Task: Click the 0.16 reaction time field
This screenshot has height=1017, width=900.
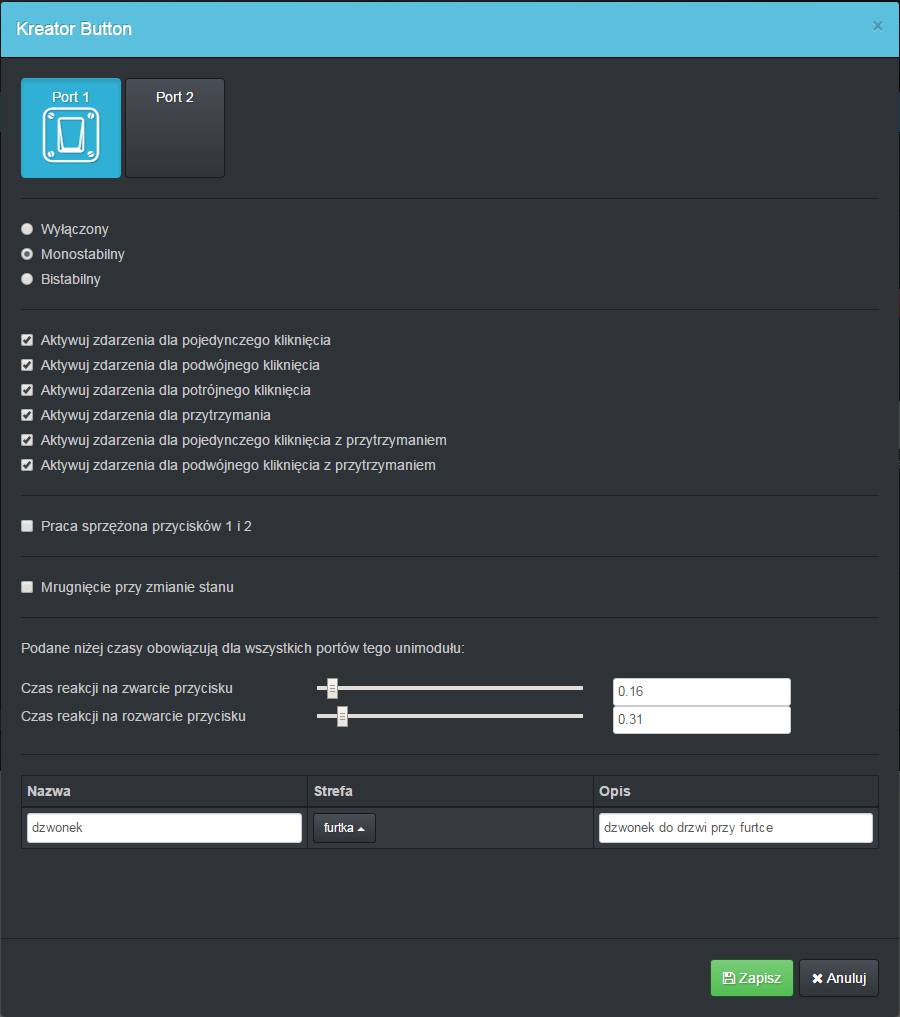Action: 701,692
